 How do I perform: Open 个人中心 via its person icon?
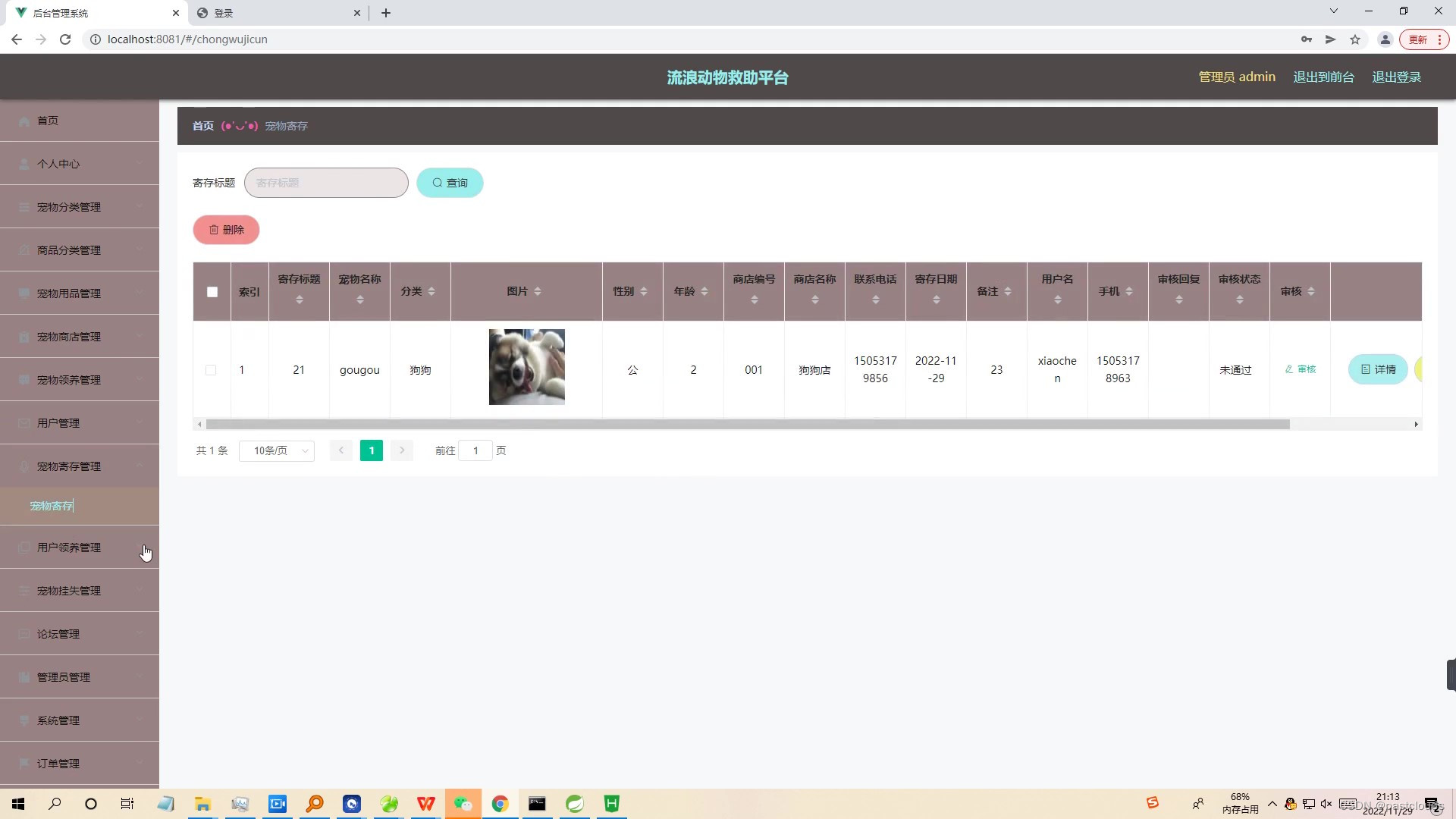coord(24,164)
